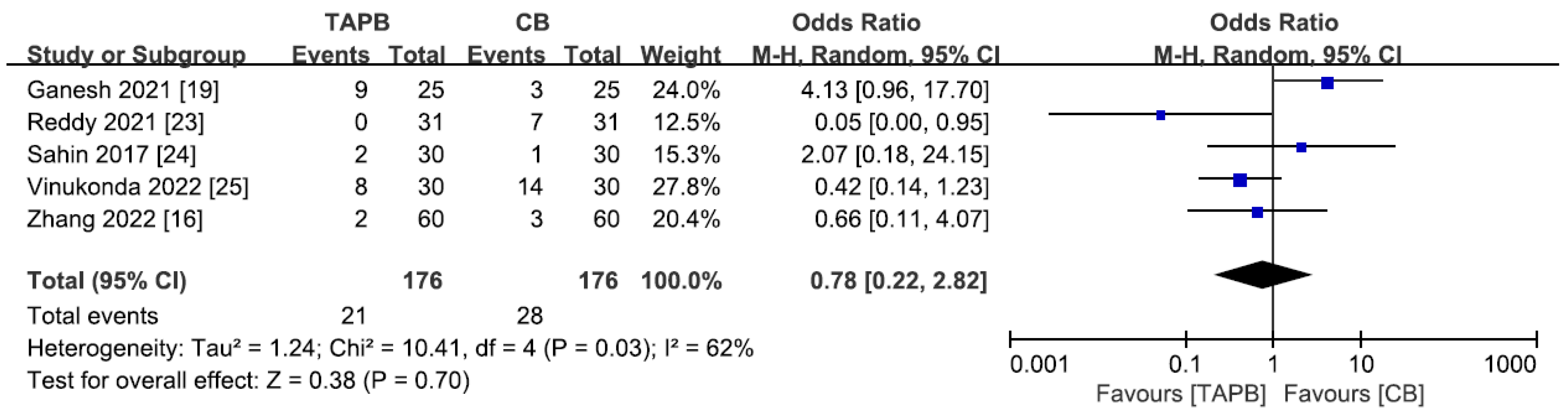Click Vinukonda 2022's blue square on the plot
The width and height of the screenshot is (1568, 416).
tap(1240, 180)
